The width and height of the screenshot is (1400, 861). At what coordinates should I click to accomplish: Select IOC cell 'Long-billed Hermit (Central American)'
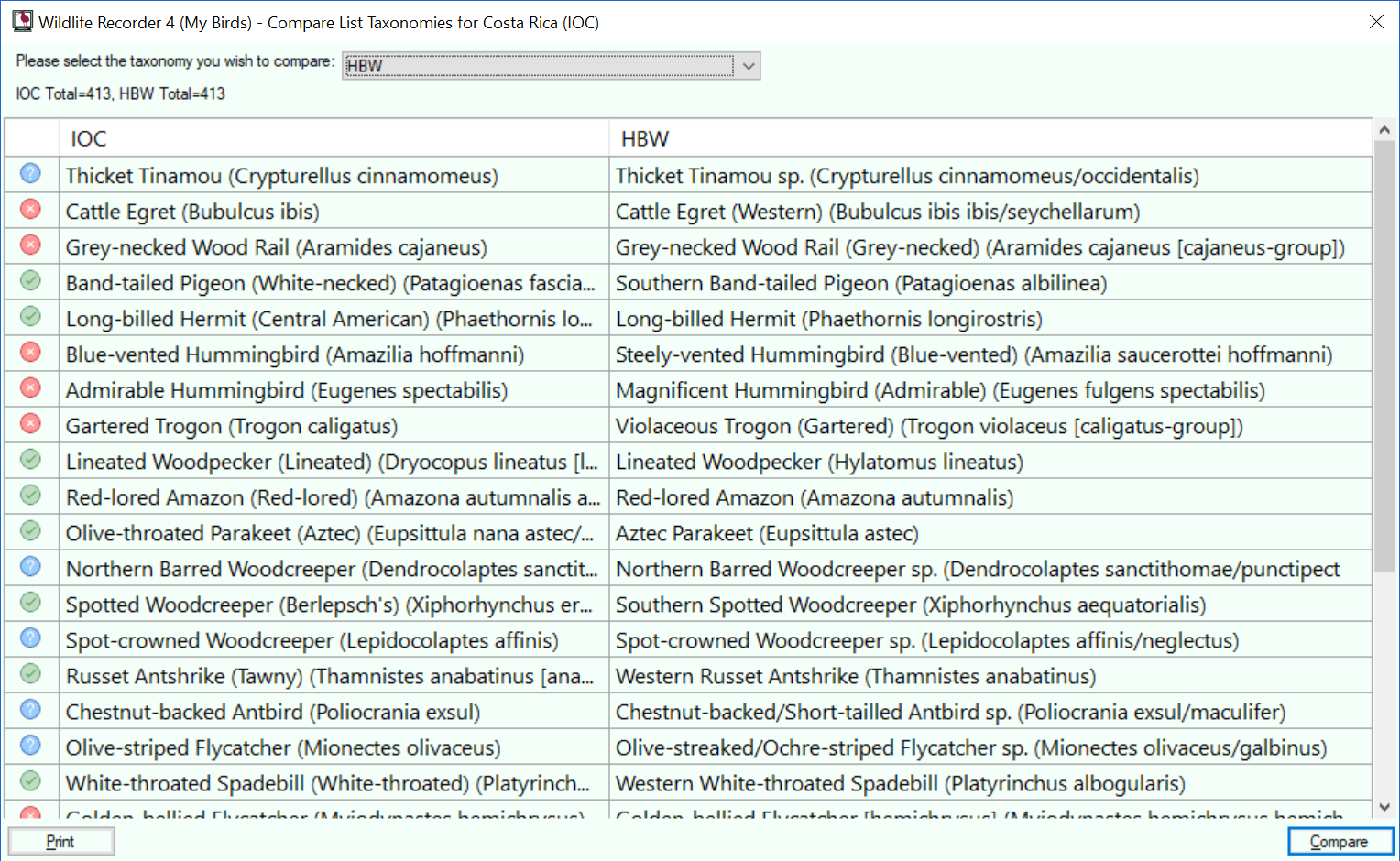(x=334, y=318)
